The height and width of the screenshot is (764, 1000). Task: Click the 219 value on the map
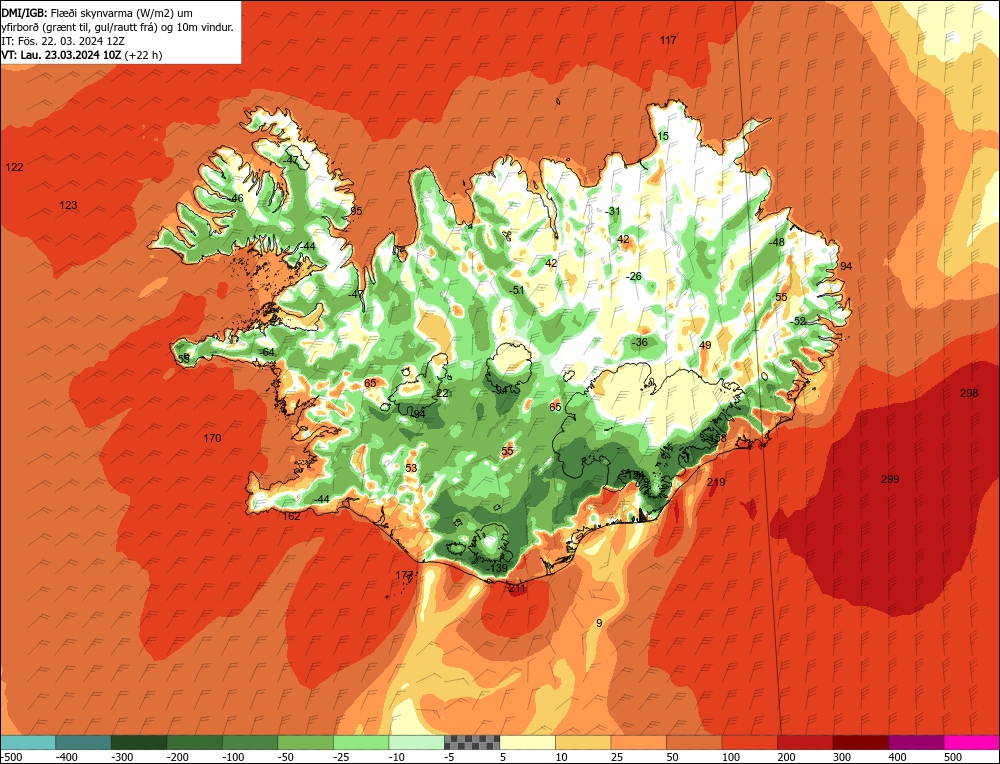(716, 482)
